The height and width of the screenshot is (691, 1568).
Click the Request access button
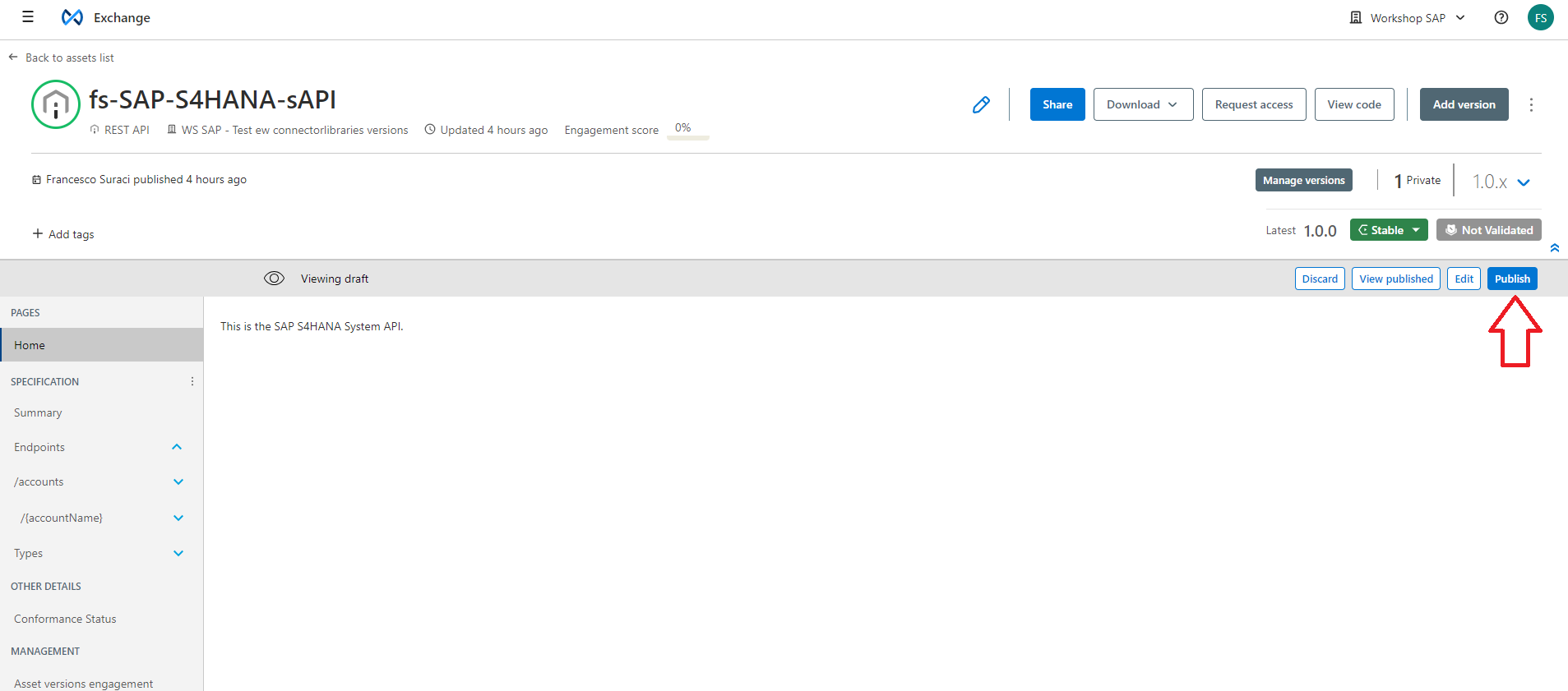tap(1254, 104)
